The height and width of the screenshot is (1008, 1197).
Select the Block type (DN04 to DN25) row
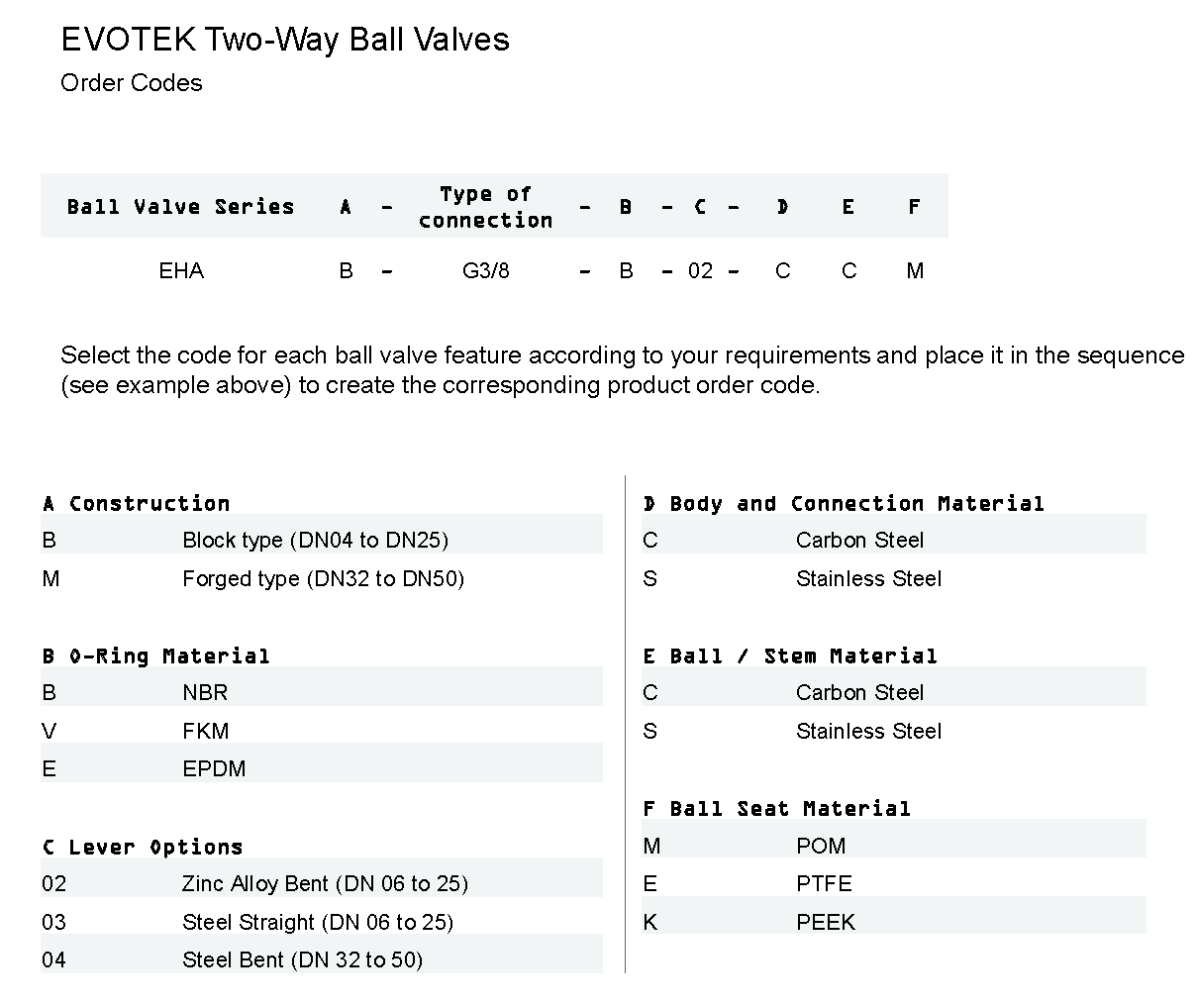coord(315,540)
